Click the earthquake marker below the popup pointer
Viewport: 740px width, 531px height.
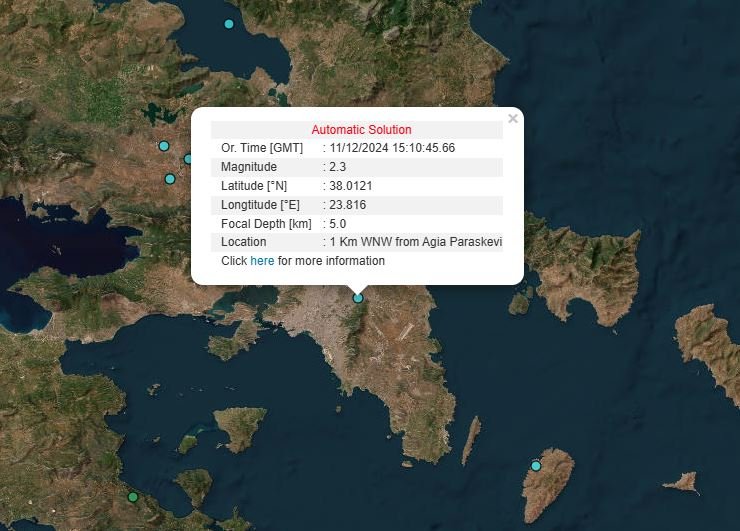click(x=358, y=297)
